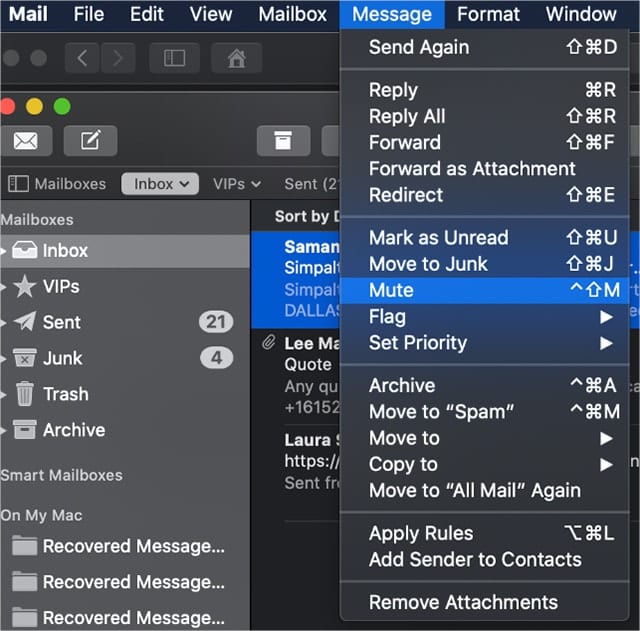640x631 pixels.
Task: Click Remove Attachments in the menu
Action: (x=463, y=602)
